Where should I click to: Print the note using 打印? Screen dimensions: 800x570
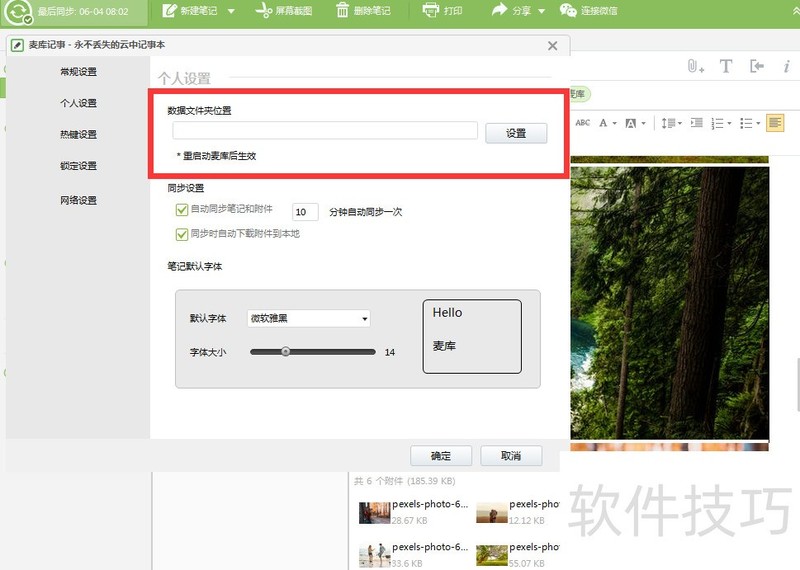click(x=442, y=11)
